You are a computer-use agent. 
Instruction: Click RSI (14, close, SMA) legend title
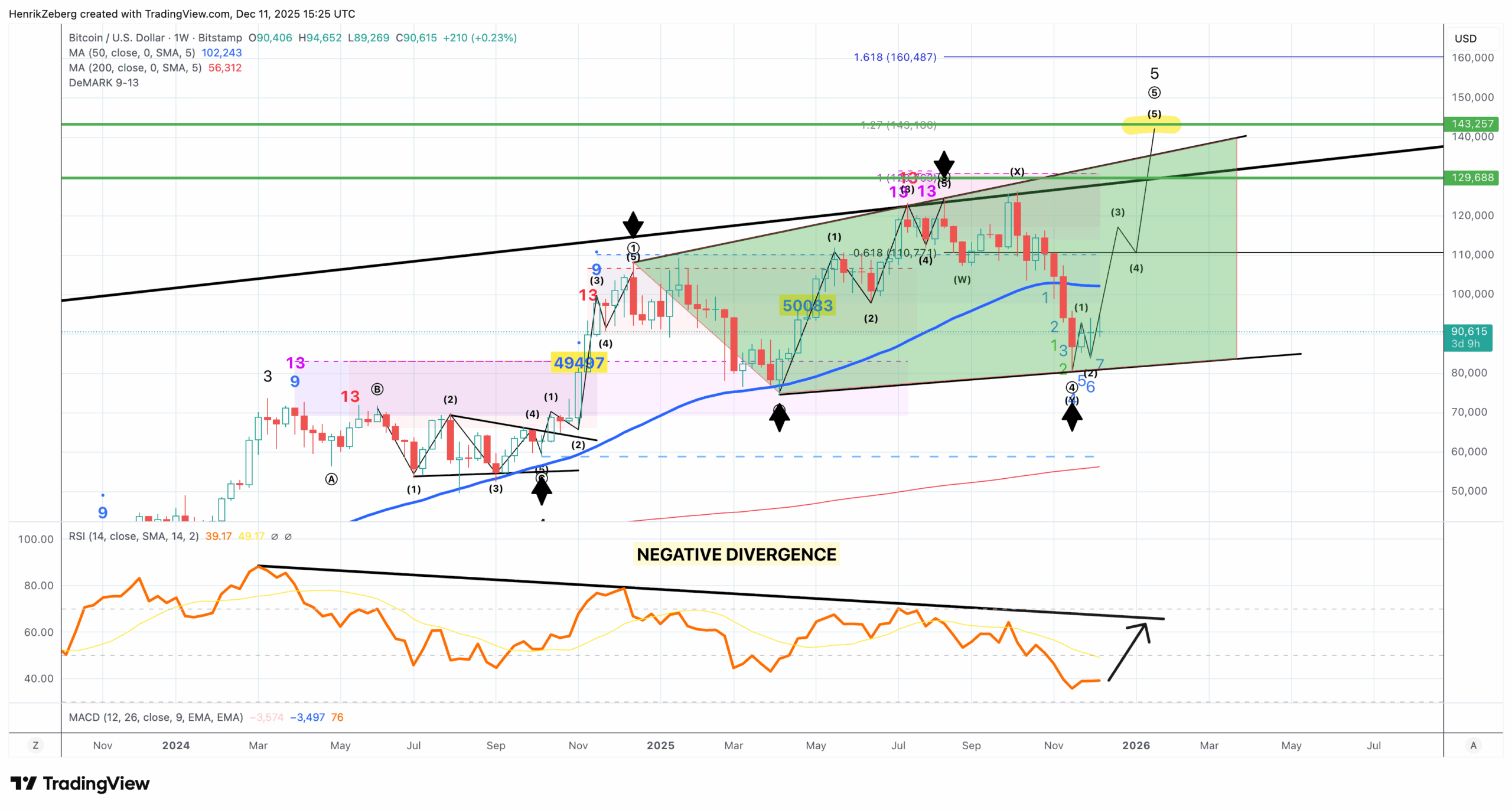pos(133,536)
